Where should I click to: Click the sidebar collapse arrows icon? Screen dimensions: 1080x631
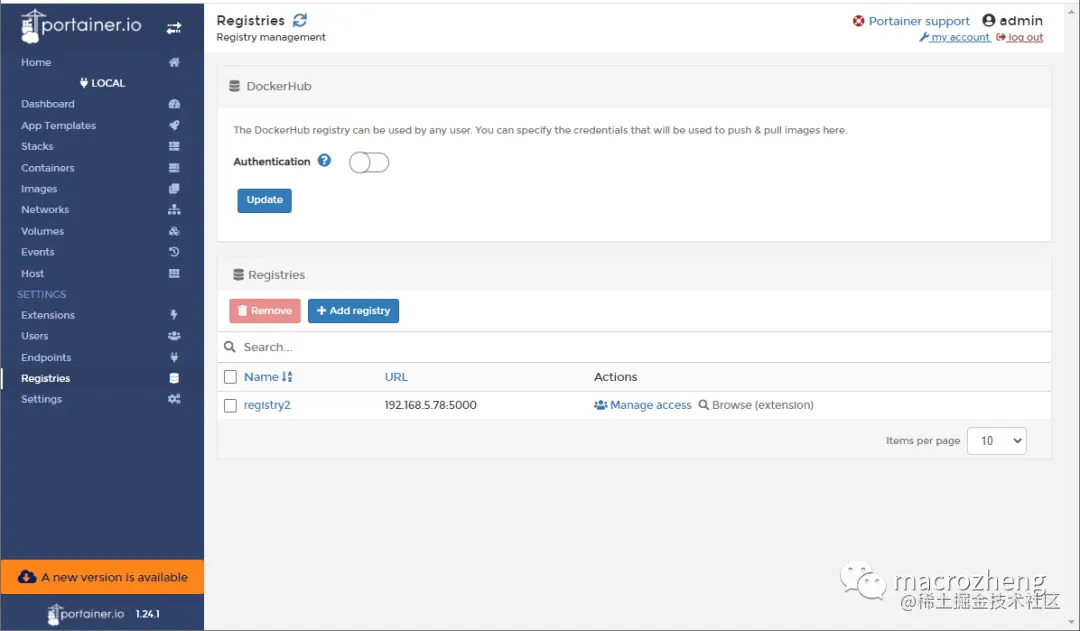pyautogui.click(x=174, y=28)
